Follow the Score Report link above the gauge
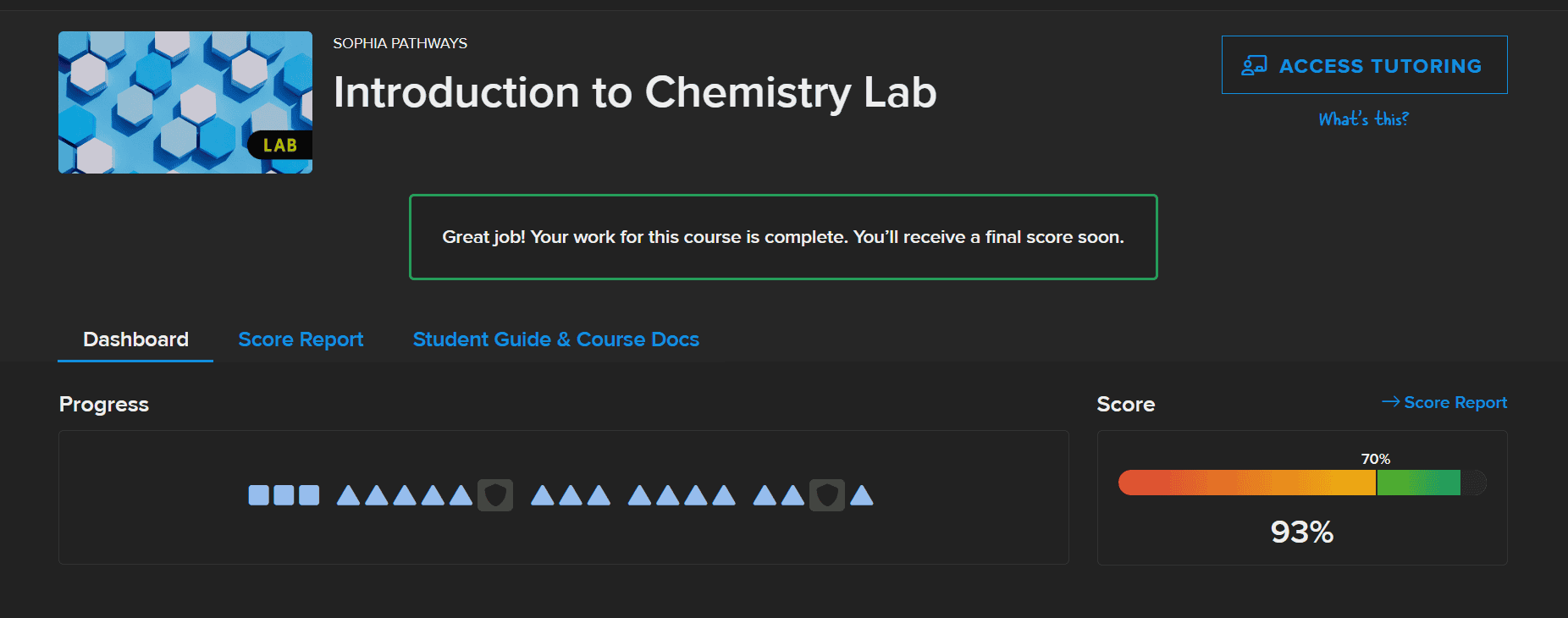1568x618 pixels. pos(1455,402)
